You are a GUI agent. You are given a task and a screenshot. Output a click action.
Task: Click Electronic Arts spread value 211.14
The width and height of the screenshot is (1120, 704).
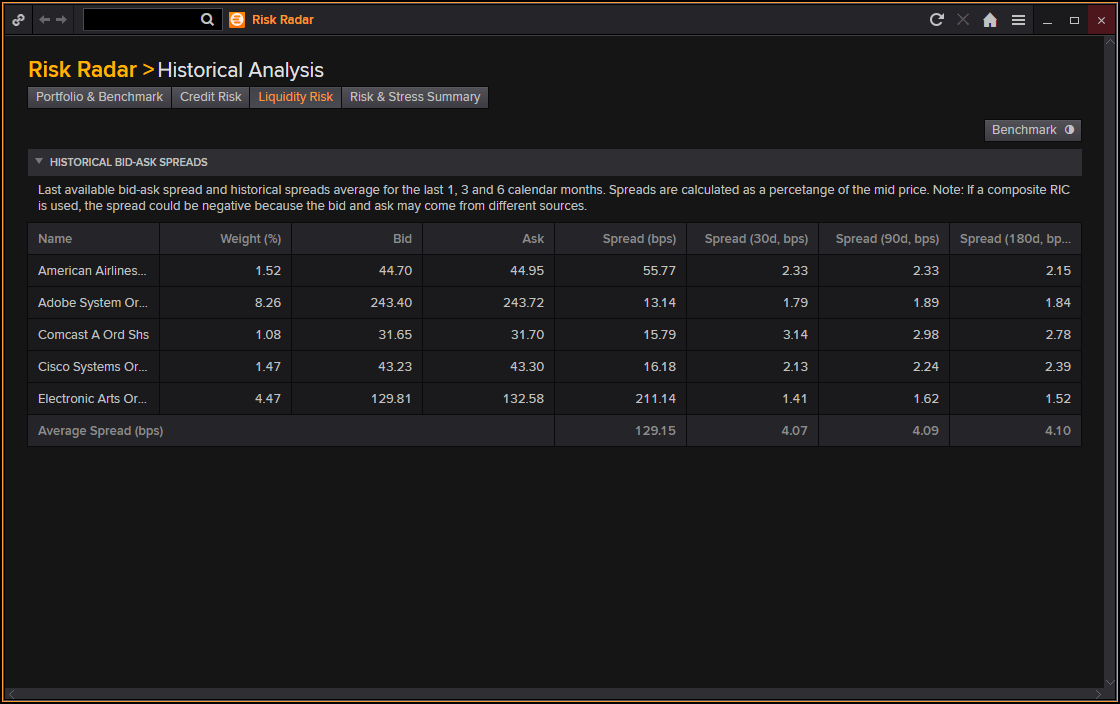656,399
